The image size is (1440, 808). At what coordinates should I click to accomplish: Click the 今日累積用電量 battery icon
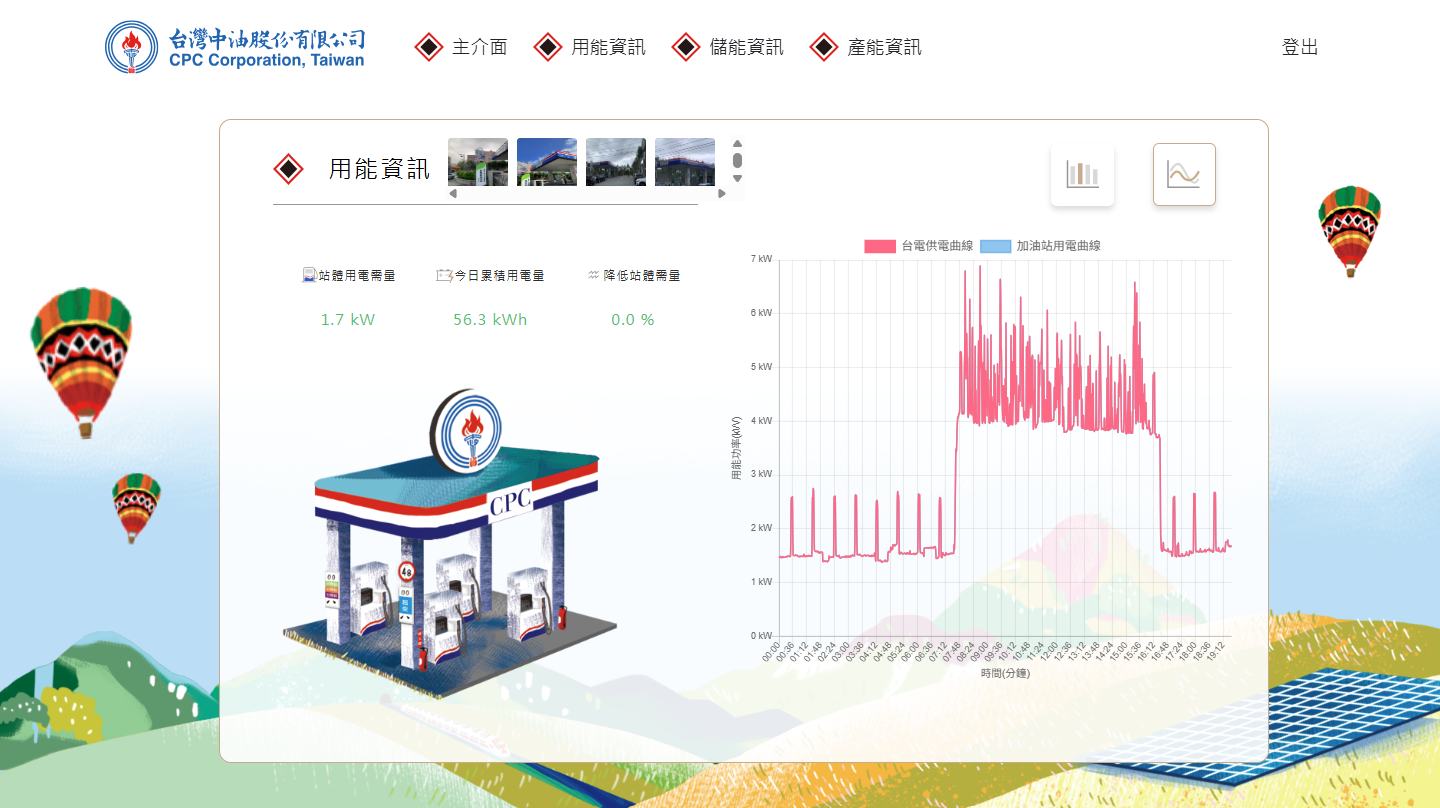coord(444,275)
